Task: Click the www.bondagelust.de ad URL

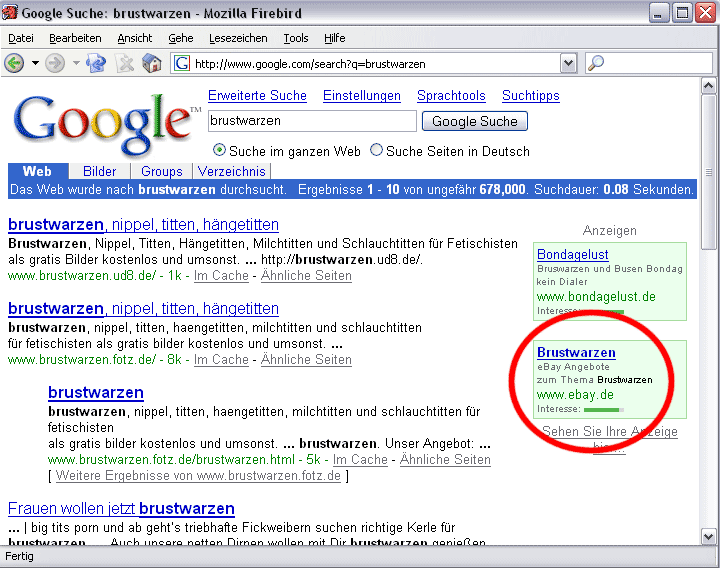Action: coord(596,297)
